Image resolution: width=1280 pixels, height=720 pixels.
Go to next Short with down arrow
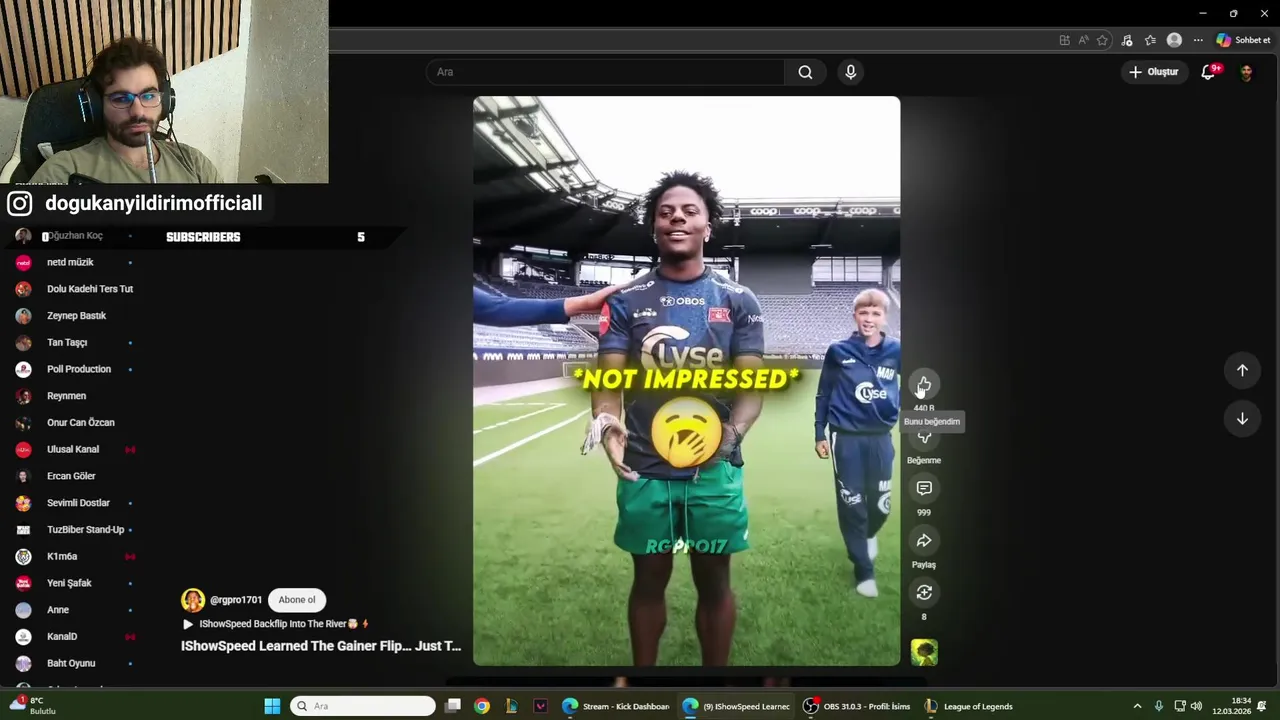pos(1242,419)
